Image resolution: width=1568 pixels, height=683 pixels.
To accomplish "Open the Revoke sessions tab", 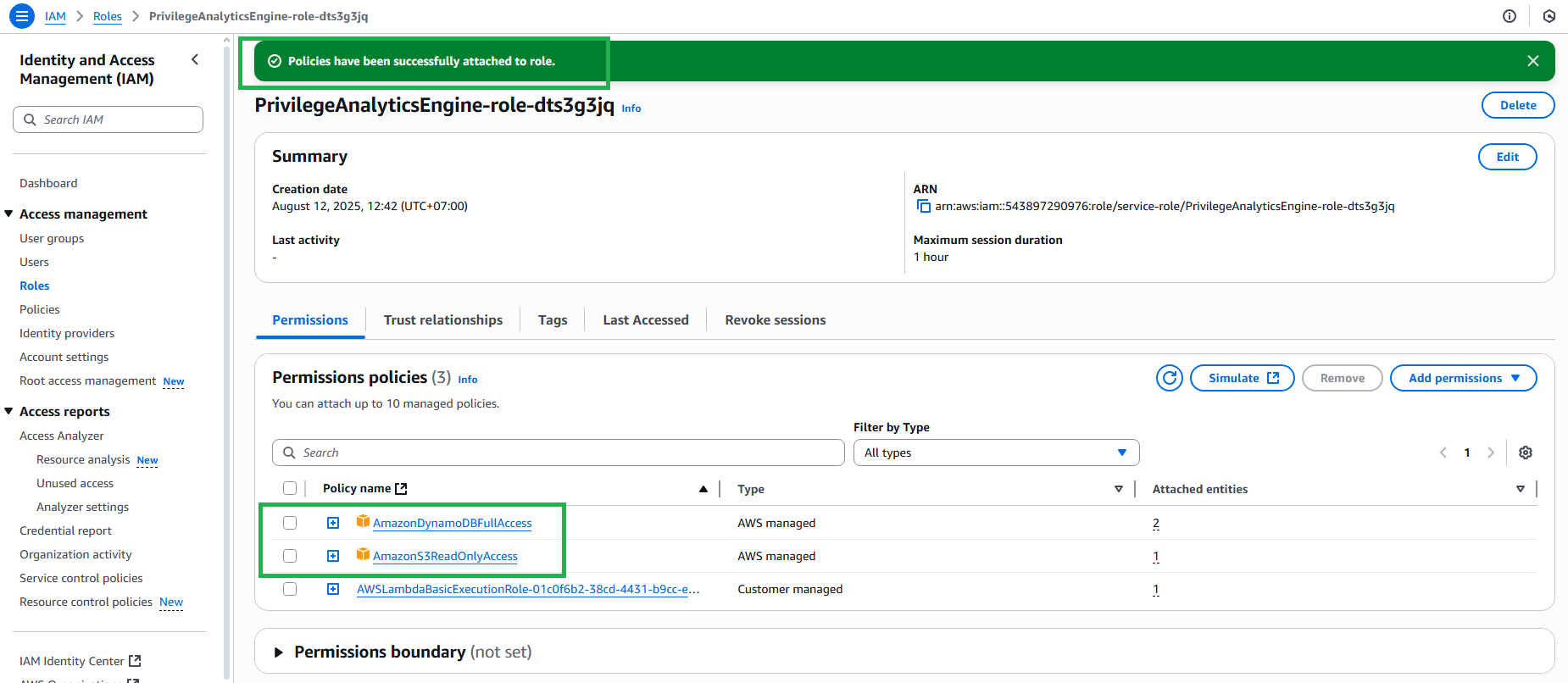I will tap(776, 320).
